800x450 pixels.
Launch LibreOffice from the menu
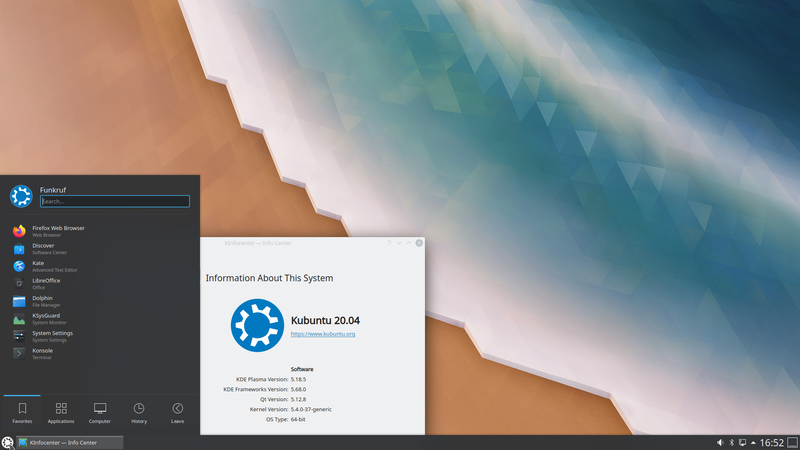[99, 284]
